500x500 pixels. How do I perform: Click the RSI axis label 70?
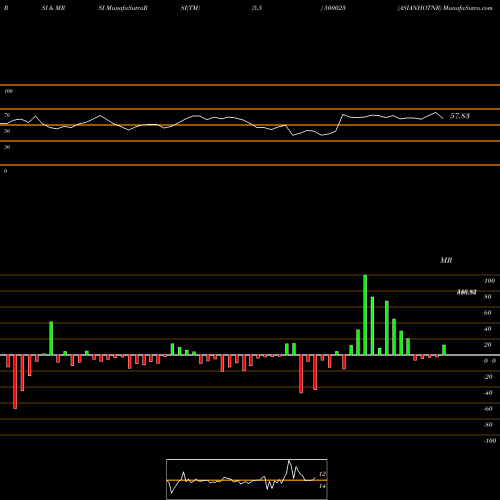[7, 115]
